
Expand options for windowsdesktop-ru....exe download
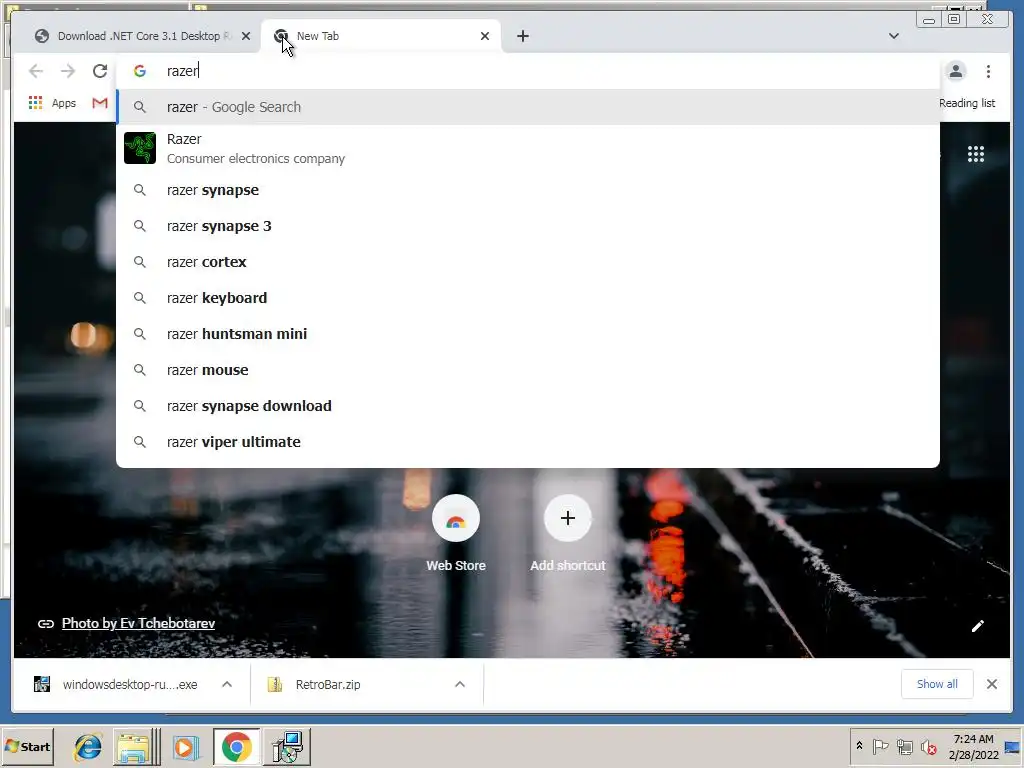(227, 684)
